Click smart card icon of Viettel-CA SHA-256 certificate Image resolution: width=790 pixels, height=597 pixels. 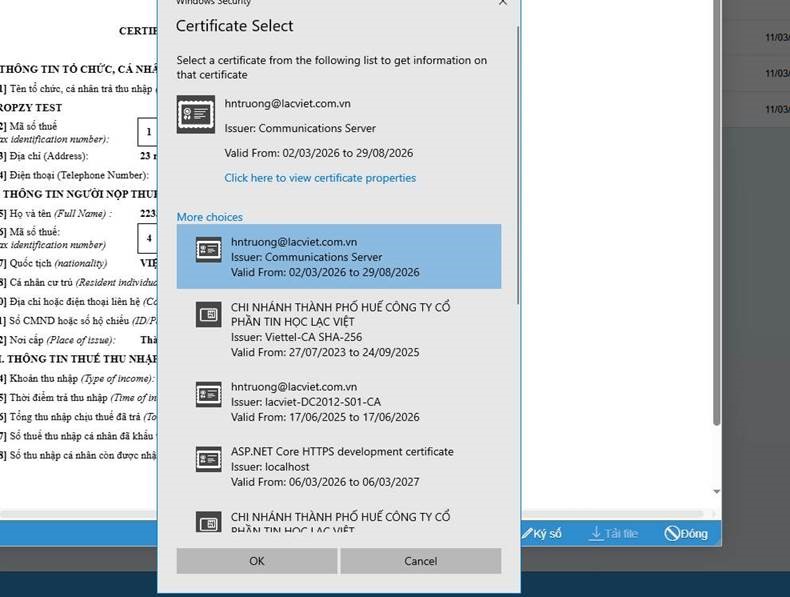tap(208, 315)
